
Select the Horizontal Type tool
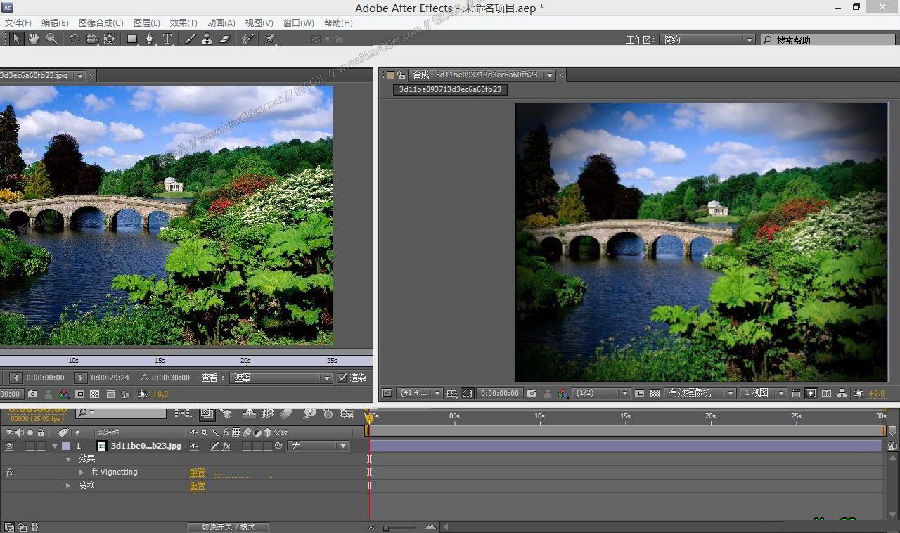(x=167, y=39)
